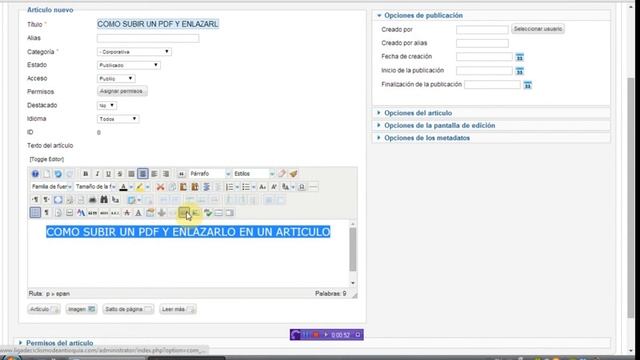Toggle Strikethrough formatting
Image resolution: width=640 pixels, height=360 pixels.
[120, 174]
